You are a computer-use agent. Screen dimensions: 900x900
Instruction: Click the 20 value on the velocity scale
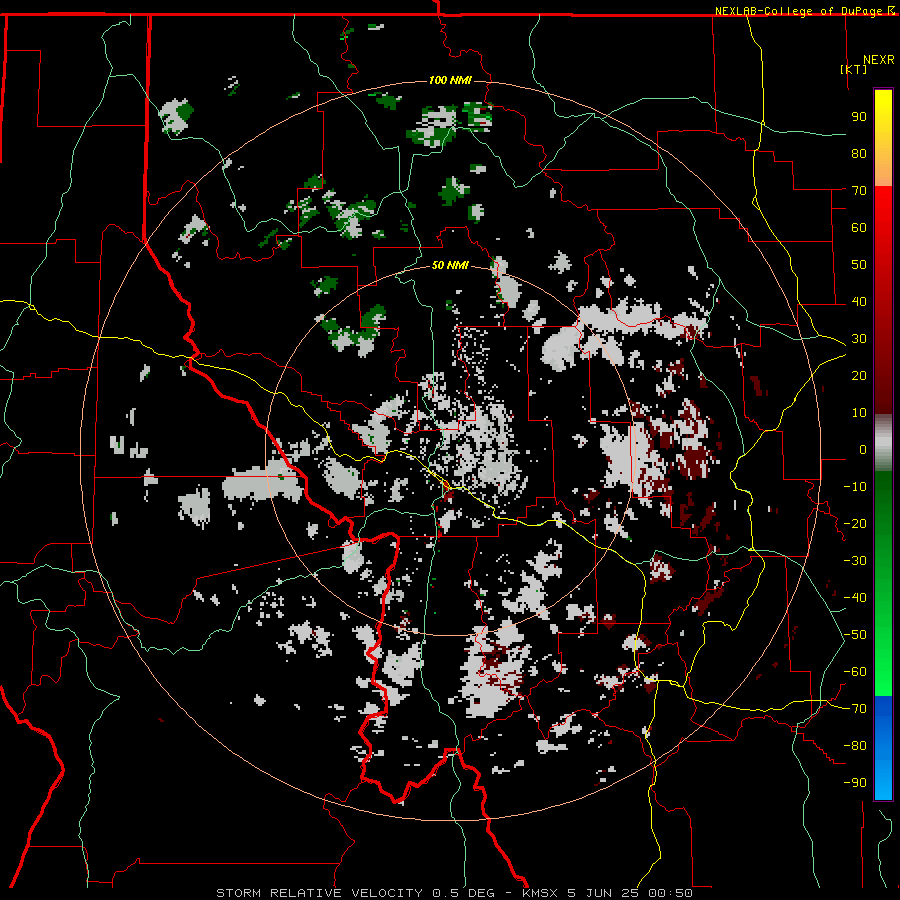pyautogui.click(x=859, y=376)
